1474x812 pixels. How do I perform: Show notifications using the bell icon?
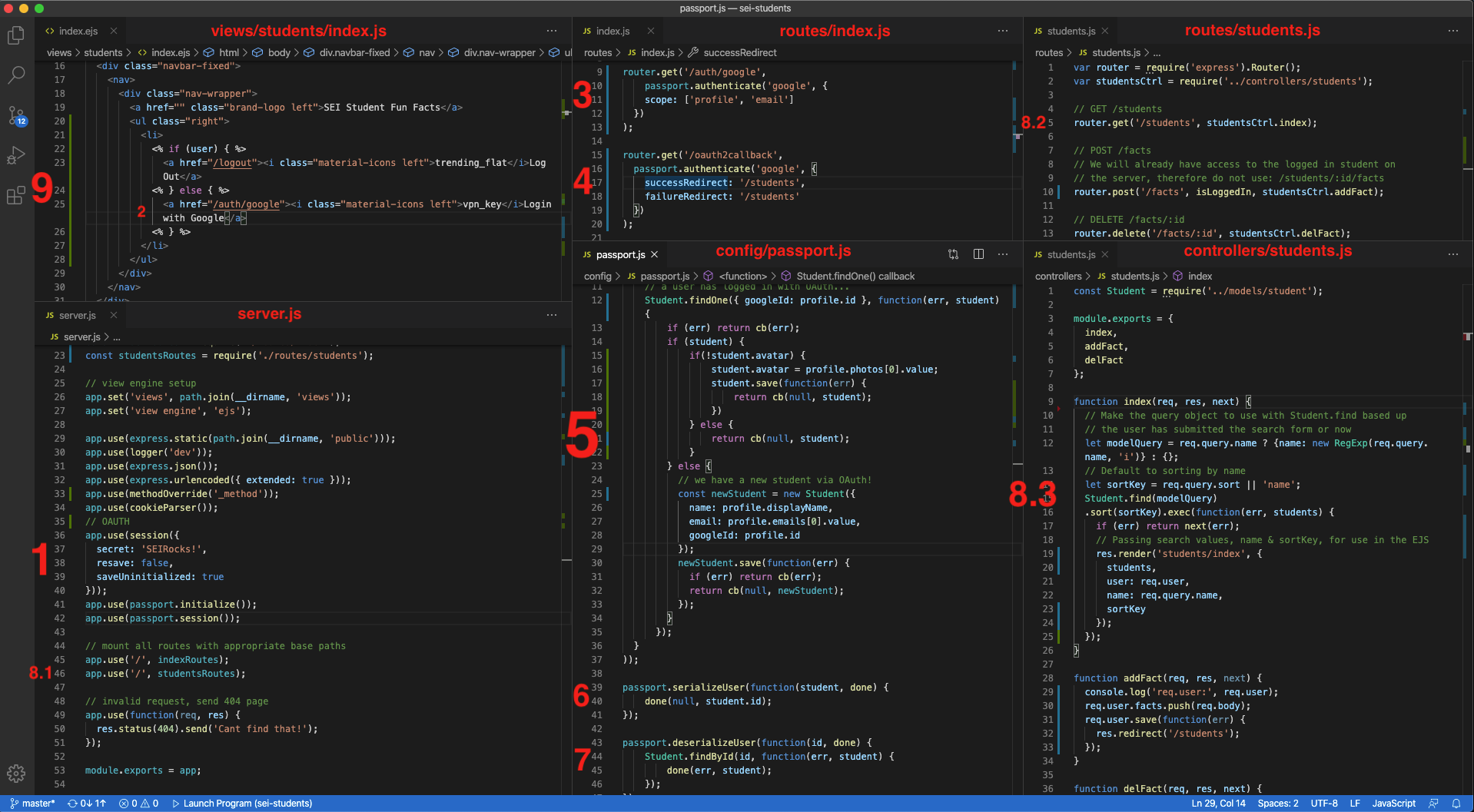(x=1456, y=804)
